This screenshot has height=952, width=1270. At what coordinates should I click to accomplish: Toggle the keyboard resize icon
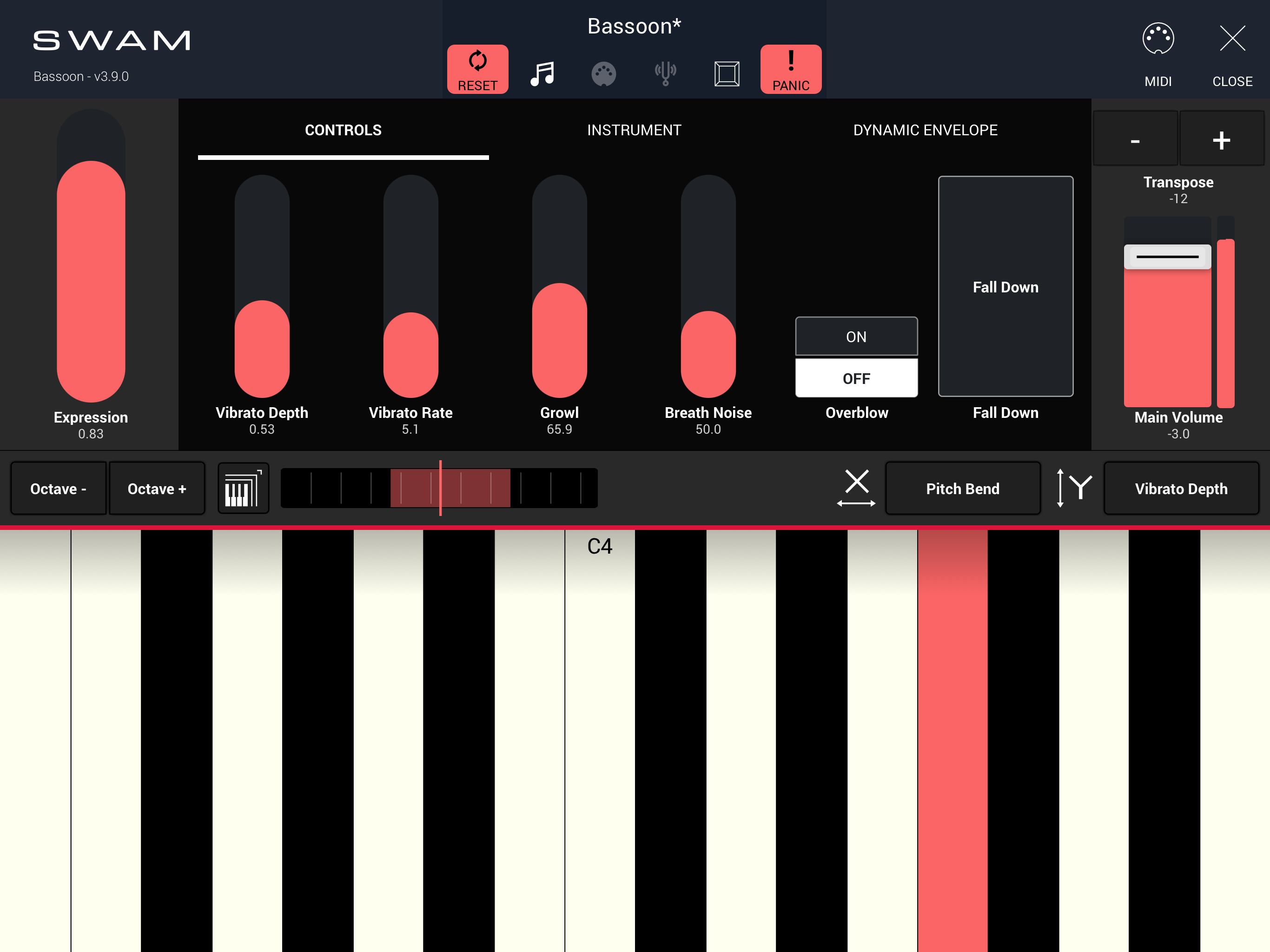click(x=244, y=488)
